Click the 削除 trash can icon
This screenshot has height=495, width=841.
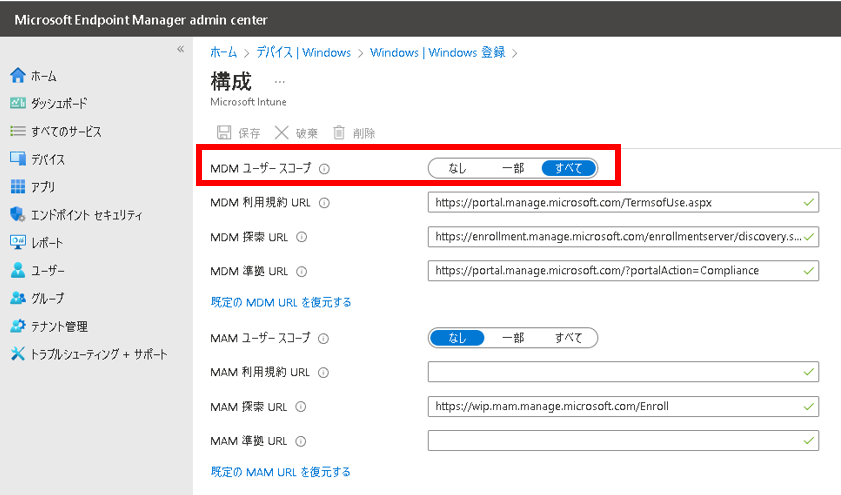pyautogui.click(x=339, y=132)
